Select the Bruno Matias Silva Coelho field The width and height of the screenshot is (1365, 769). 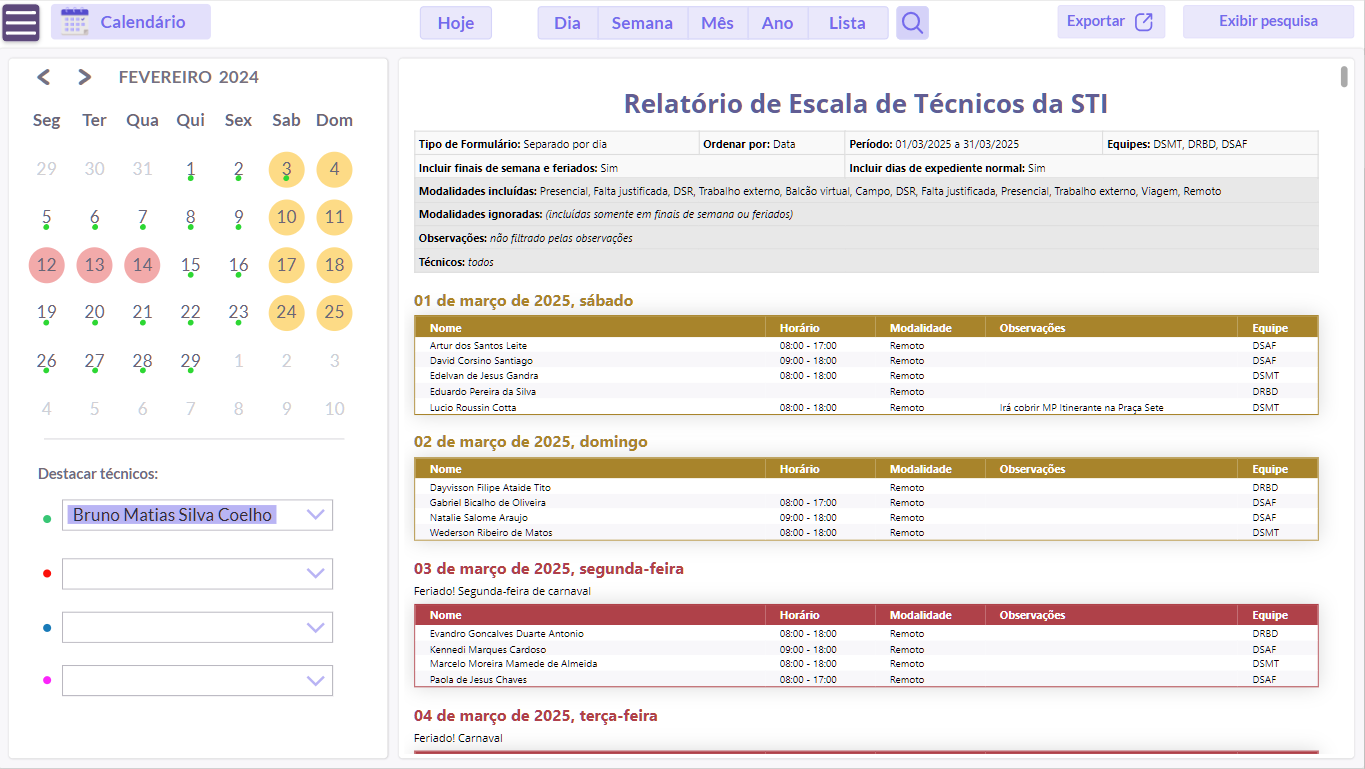197,515
